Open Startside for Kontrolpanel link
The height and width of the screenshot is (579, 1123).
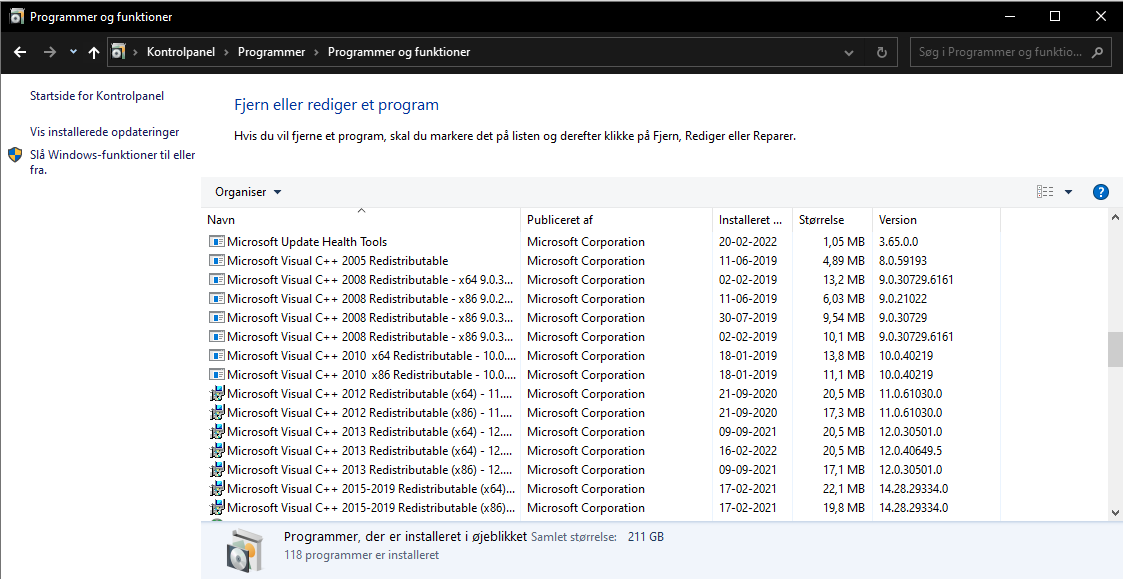[x=97, y=96]
